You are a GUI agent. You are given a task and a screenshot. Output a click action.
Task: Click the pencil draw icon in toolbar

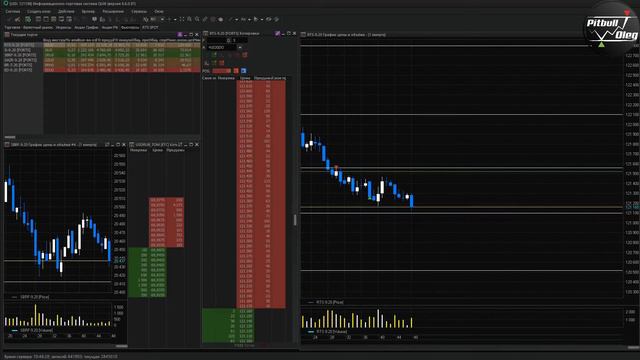(x=205, y=19)
